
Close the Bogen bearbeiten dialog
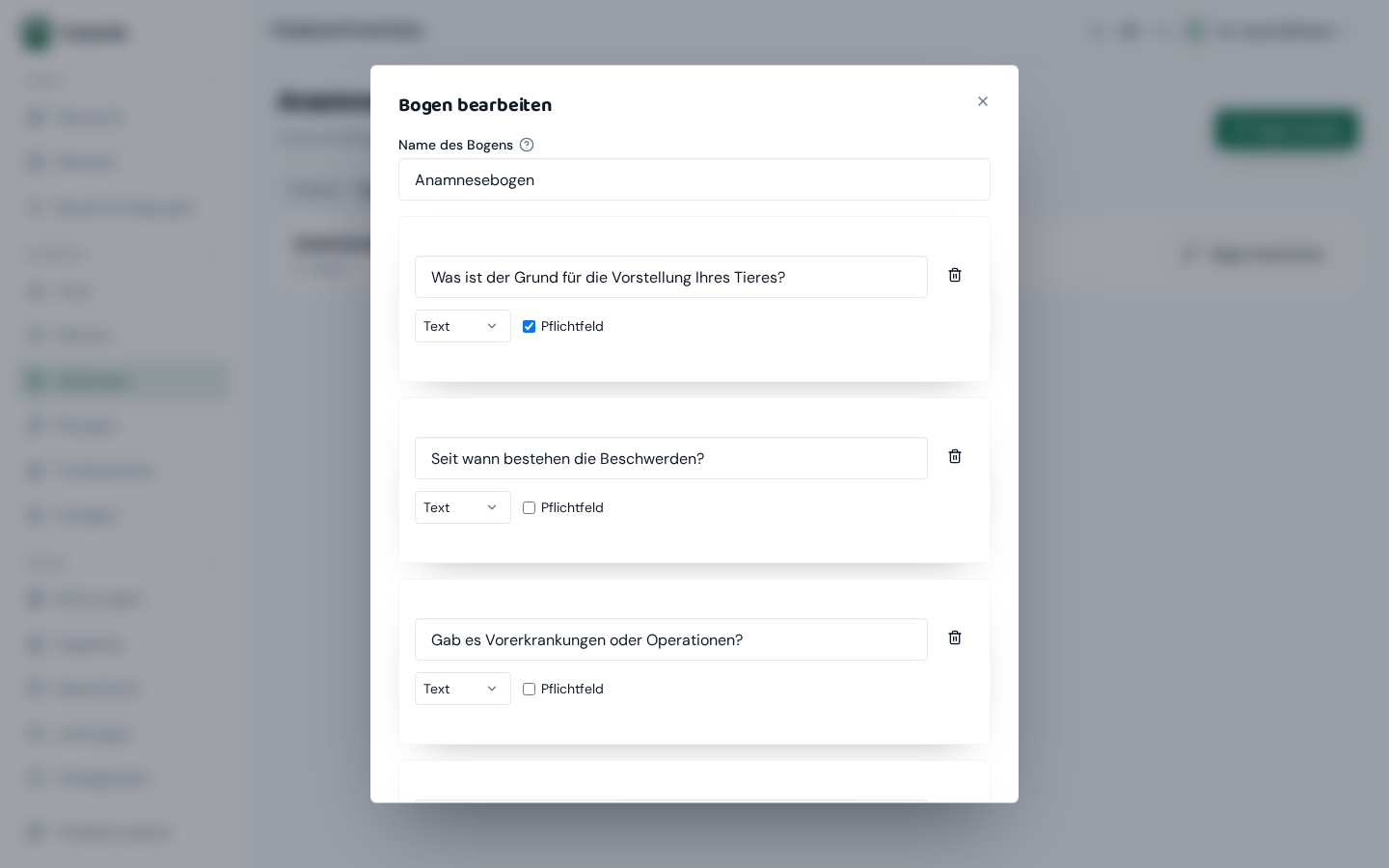983,101
